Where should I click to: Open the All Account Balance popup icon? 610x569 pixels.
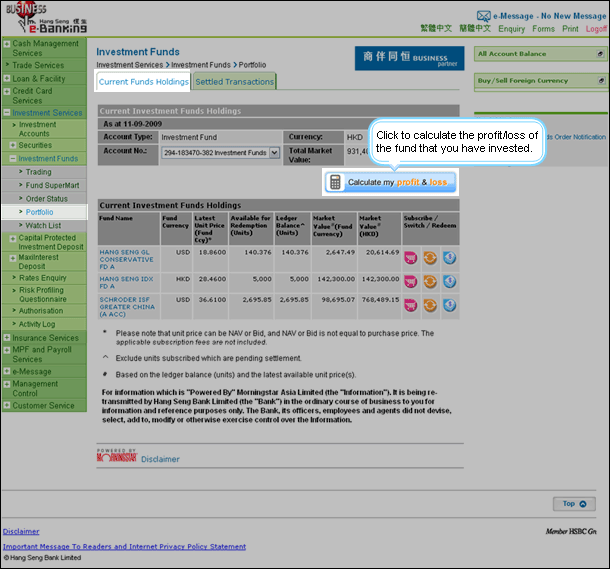[x=601, y=54]
